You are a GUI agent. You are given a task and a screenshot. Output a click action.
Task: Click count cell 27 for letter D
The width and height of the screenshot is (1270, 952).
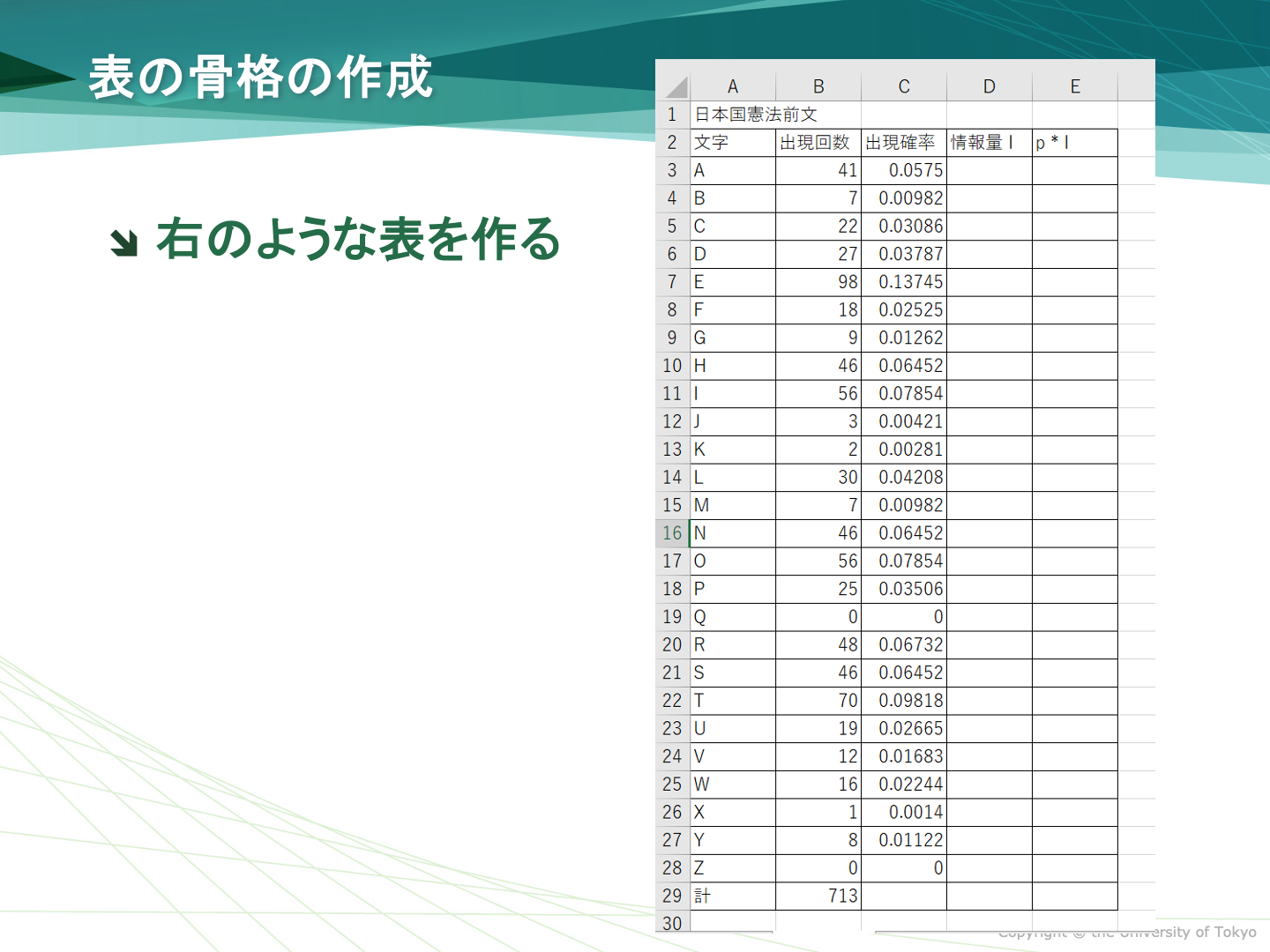tap(818, 254)
